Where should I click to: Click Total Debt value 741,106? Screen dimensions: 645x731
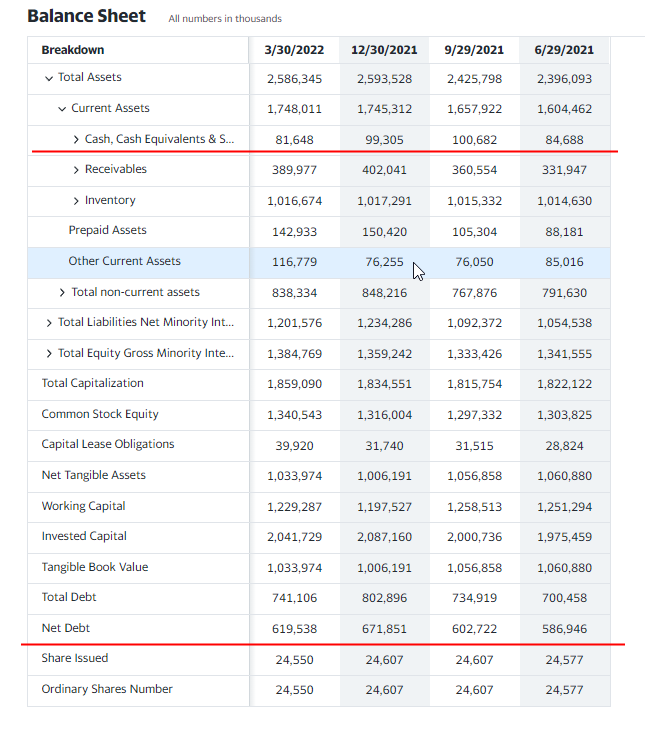coord(294,598)
